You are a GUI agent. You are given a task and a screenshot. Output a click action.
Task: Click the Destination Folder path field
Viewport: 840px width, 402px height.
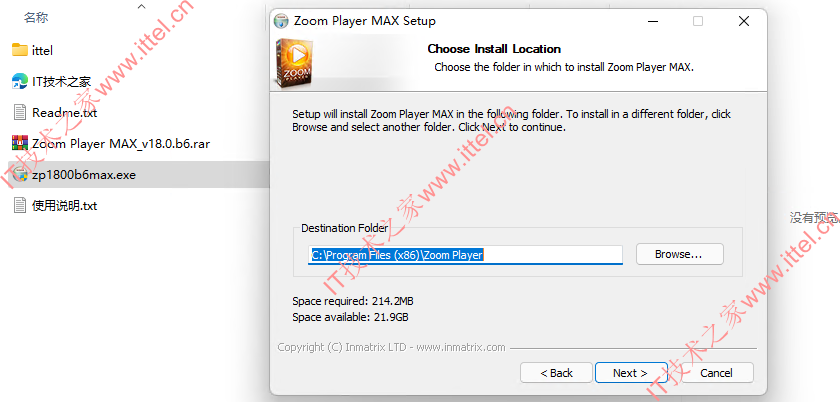(x=465, y=255)
